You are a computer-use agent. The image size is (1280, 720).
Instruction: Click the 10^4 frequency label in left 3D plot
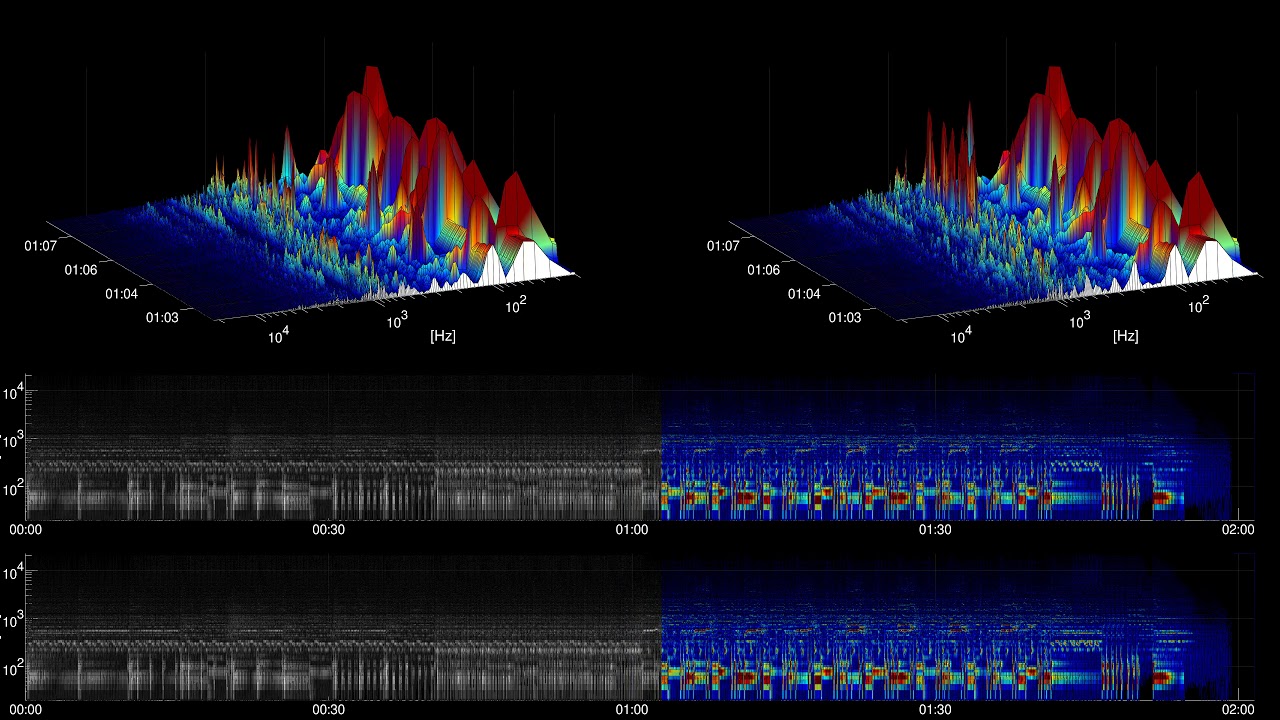277,335
